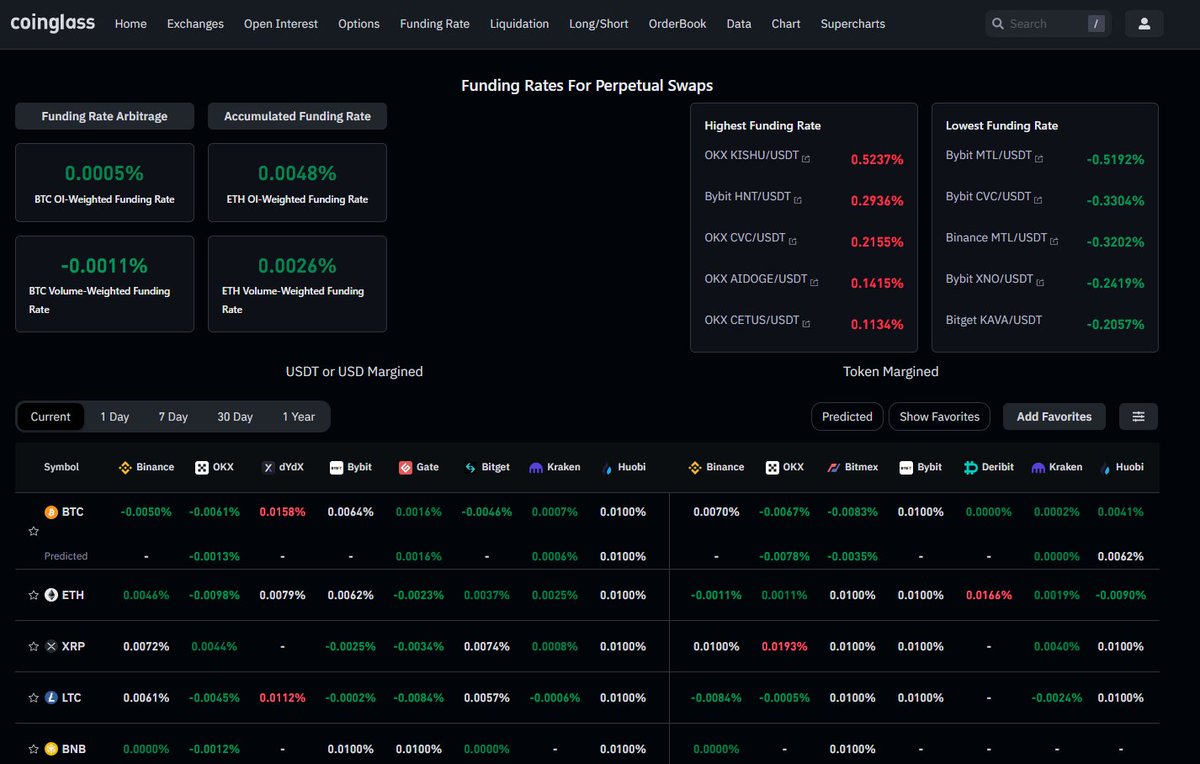1200x764 pixels.
Task: Open the Liquidation section from the top menu
Action: point(519,23)
